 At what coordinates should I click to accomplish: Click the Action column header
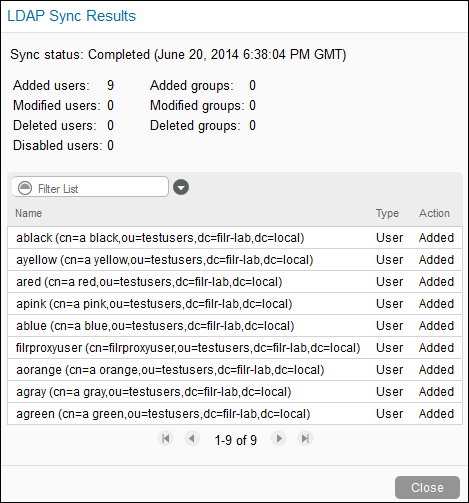click(434, 213)
